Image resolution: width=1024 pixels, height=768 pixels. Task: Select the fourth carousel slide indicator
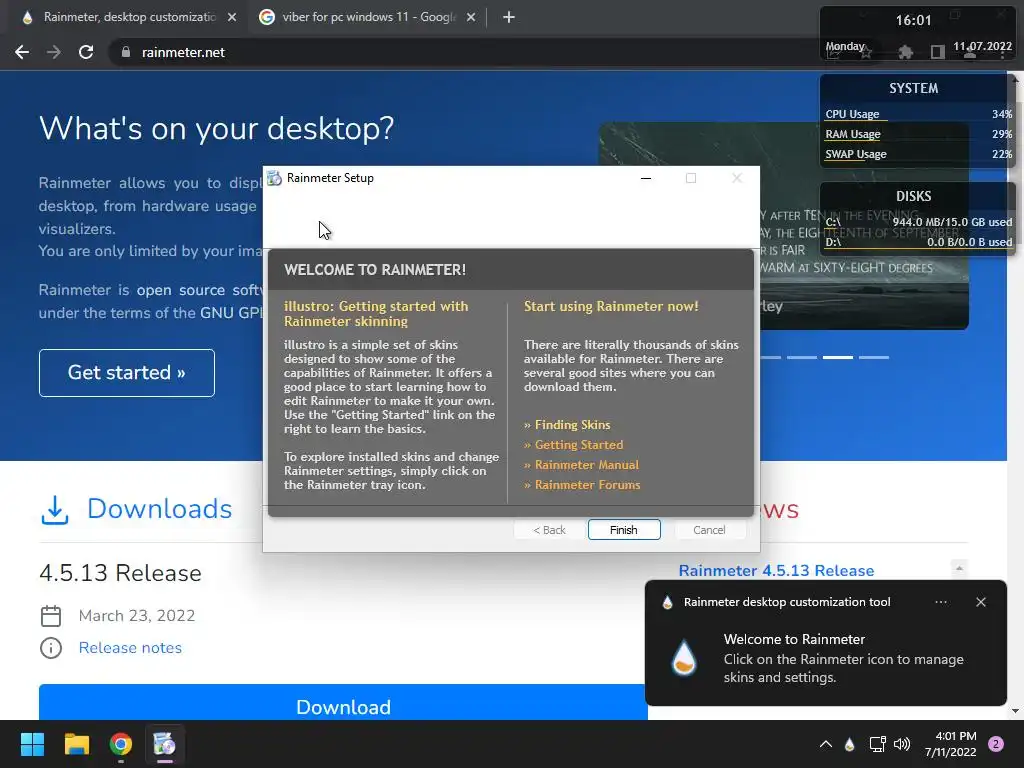[x=874, y=357]
